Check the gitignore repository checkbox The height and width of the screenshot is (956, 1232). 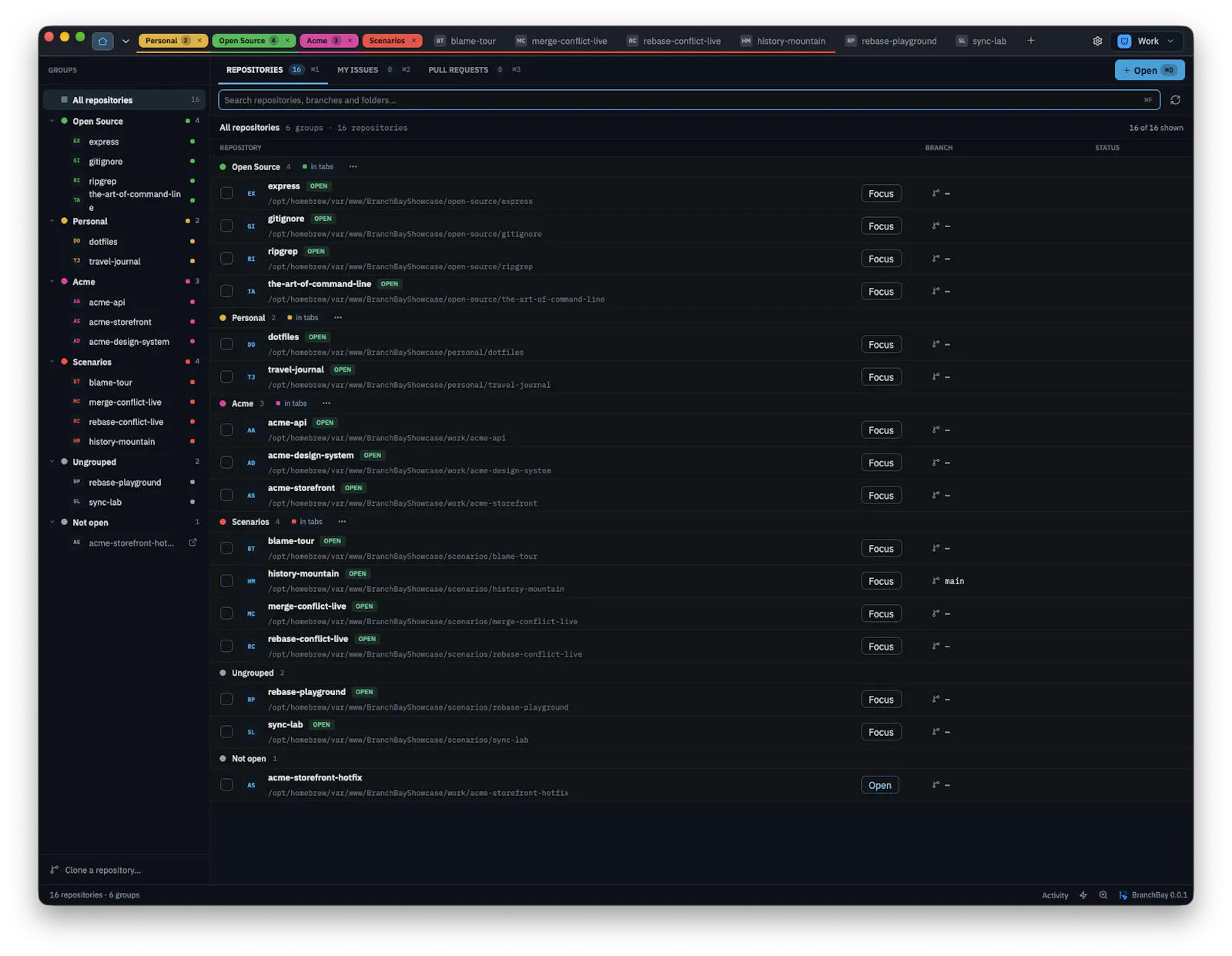[x=226, y=226]
